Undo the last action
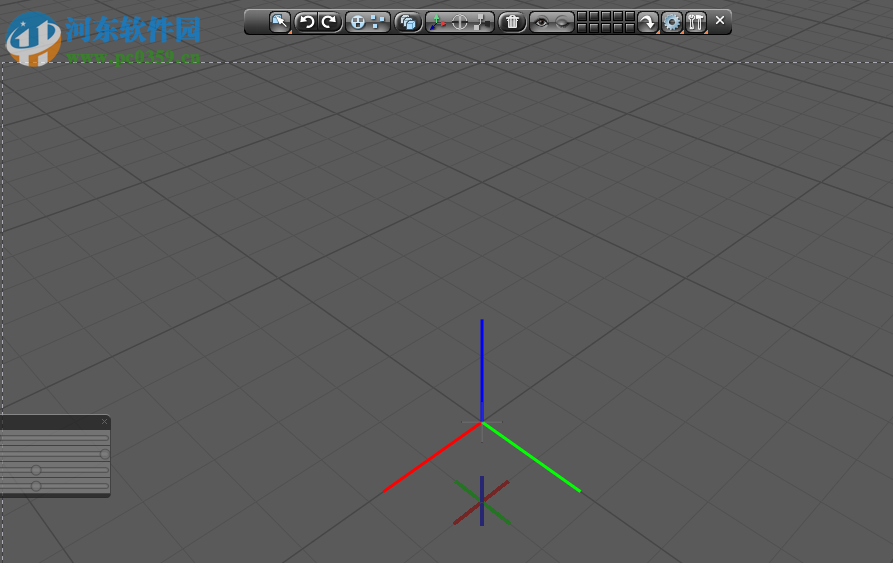This screenshot has width=893, height=563. (x=307, y=22)
